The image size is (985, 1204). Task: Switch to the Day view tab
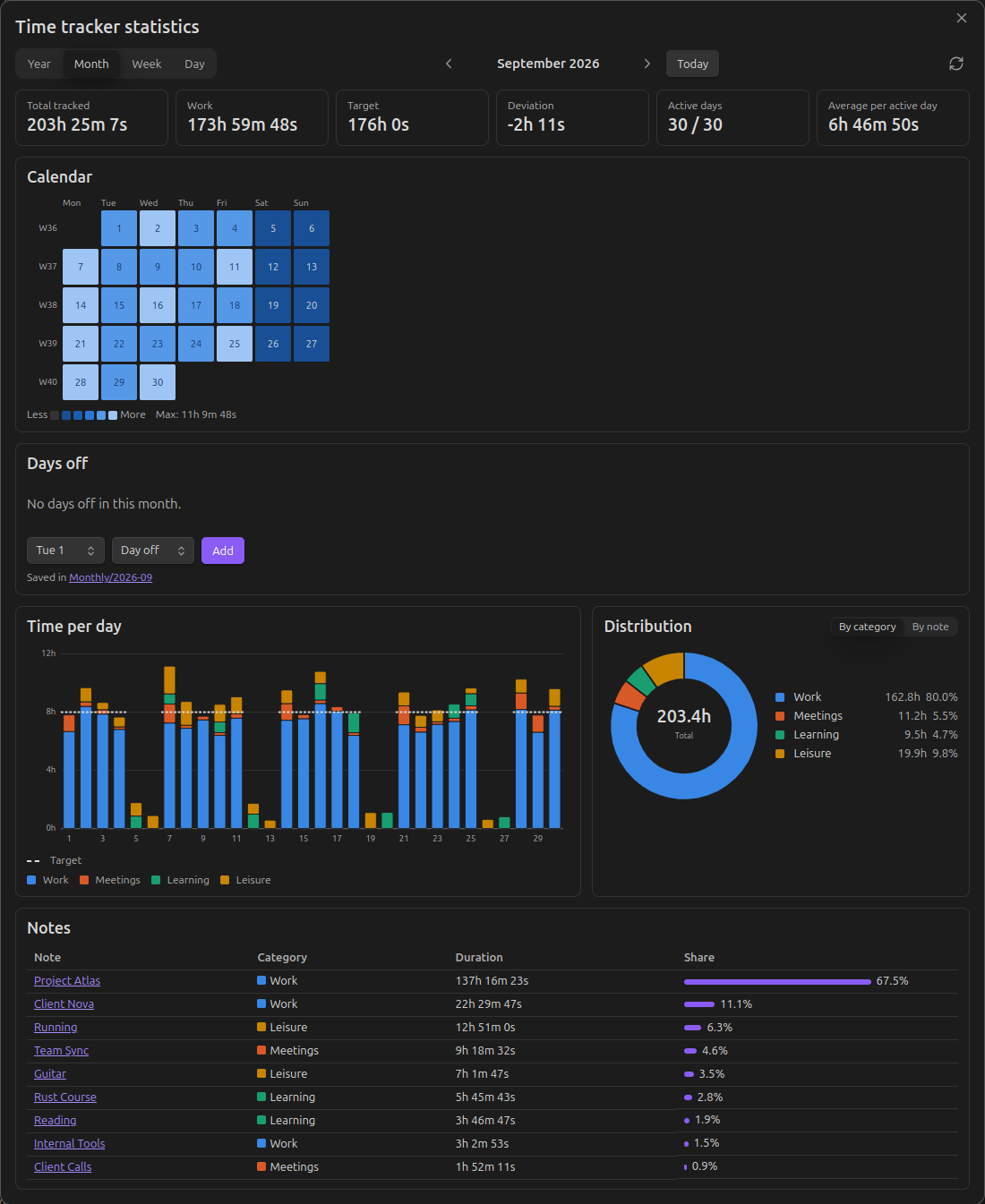(194, 64)
